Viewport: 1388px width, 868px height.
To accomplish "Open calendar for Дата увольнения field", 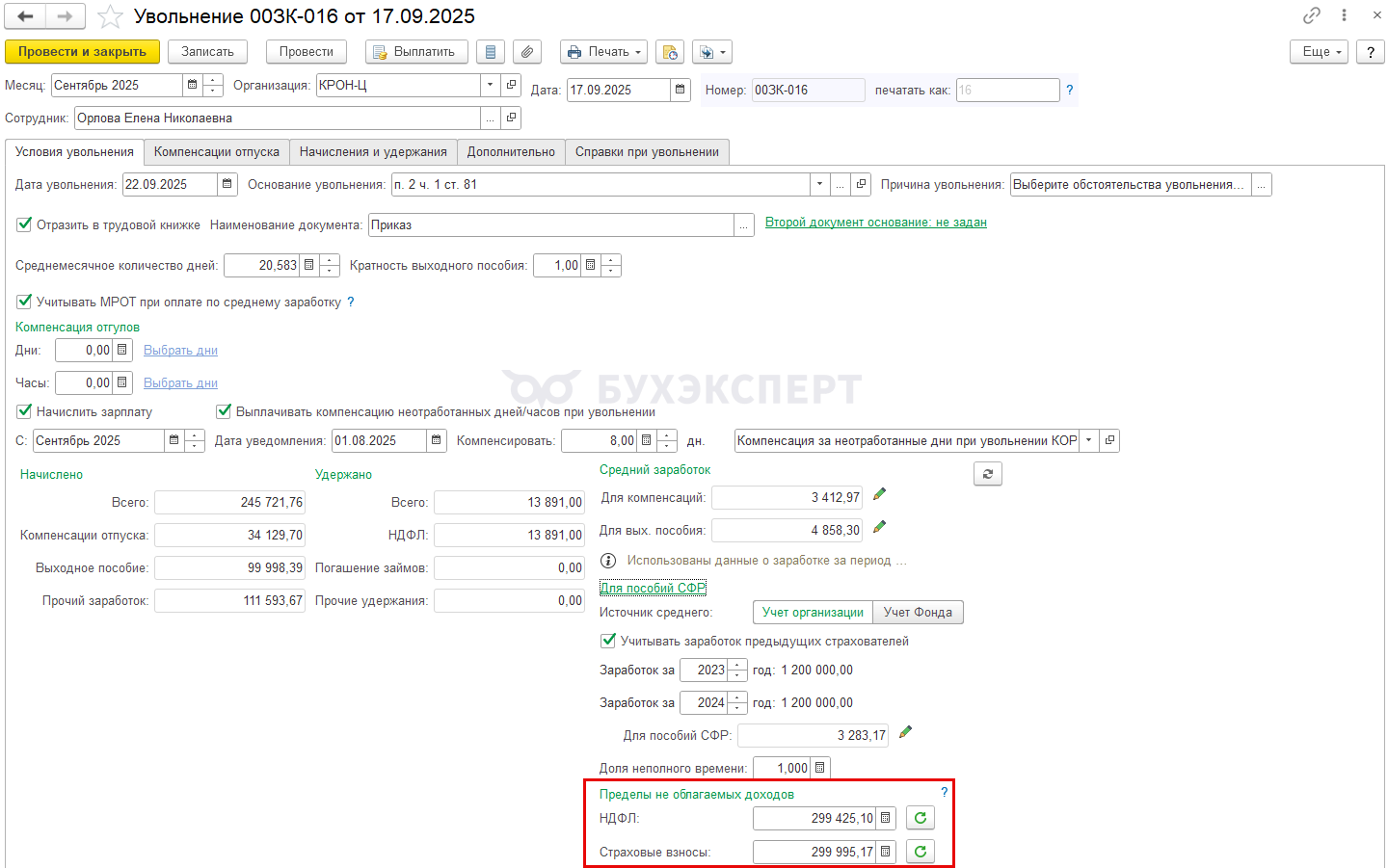I will click(x=227, y=184).
